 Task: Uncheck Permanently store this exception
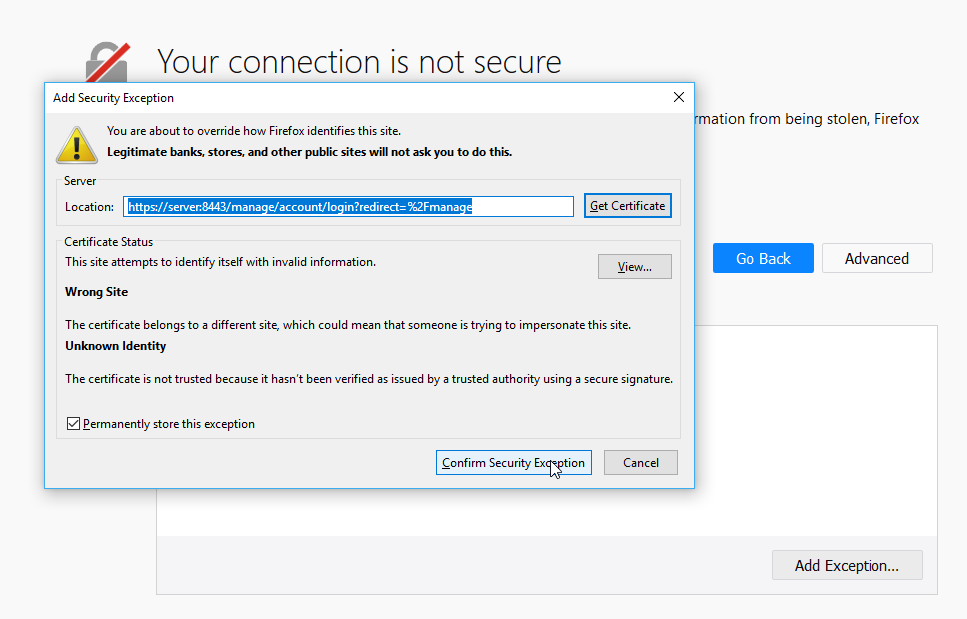(x=74, y=424)
